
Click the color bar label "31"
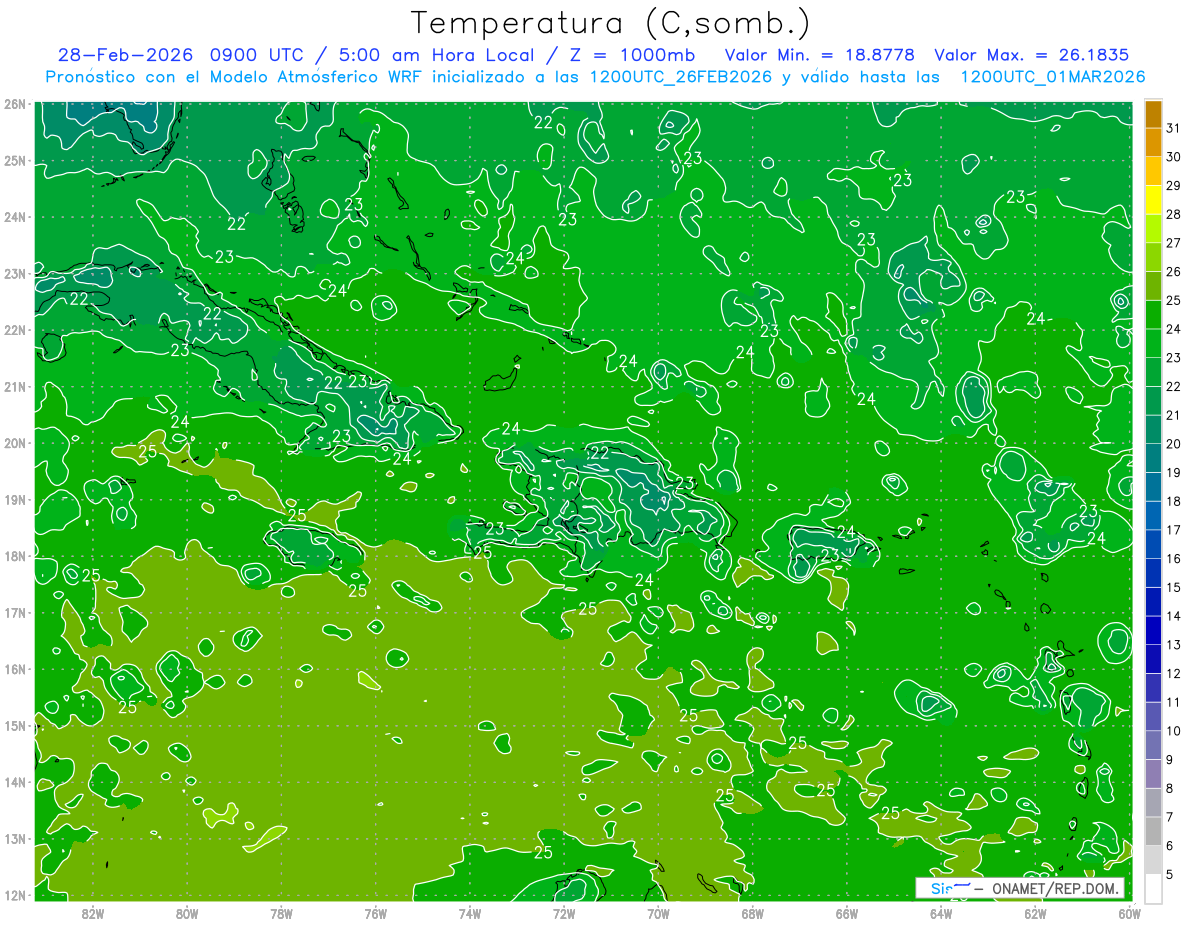[x=1174, y=128]
